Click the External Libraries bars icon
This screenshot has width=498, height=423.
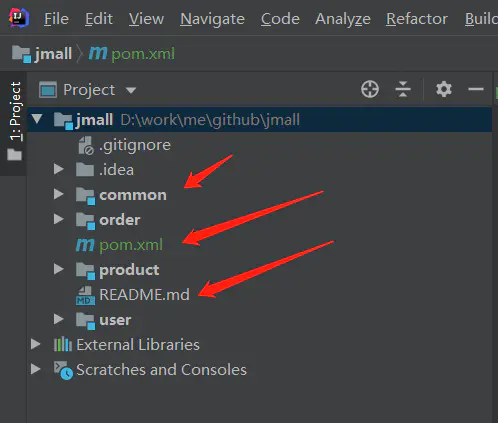(x=63, y=345)
